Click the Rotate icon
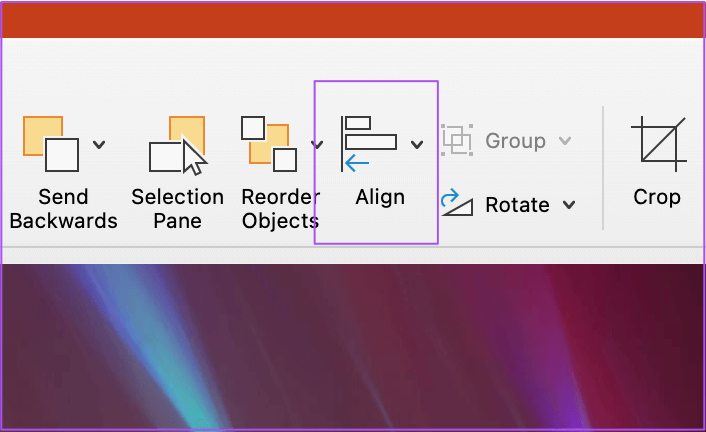 click(457, 203)
